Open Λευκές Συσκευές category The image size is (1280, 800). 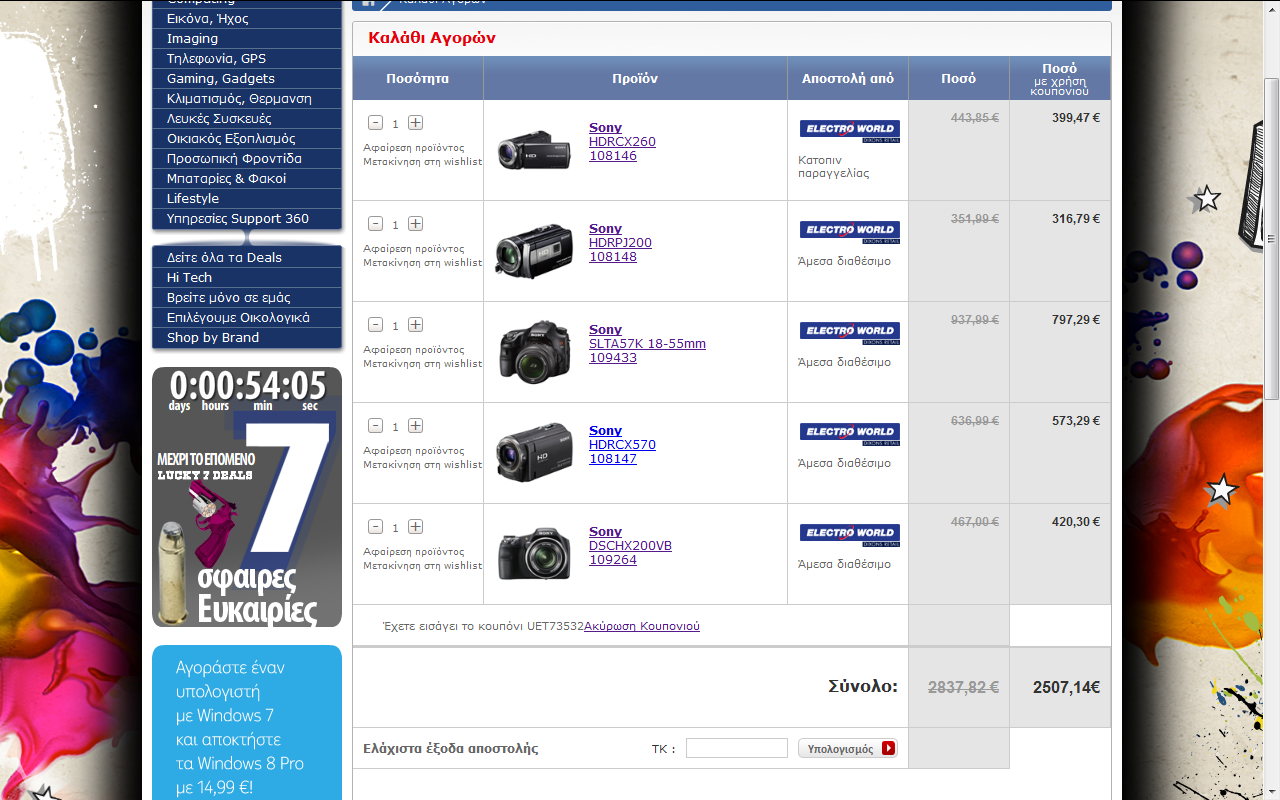pos(247,118)
